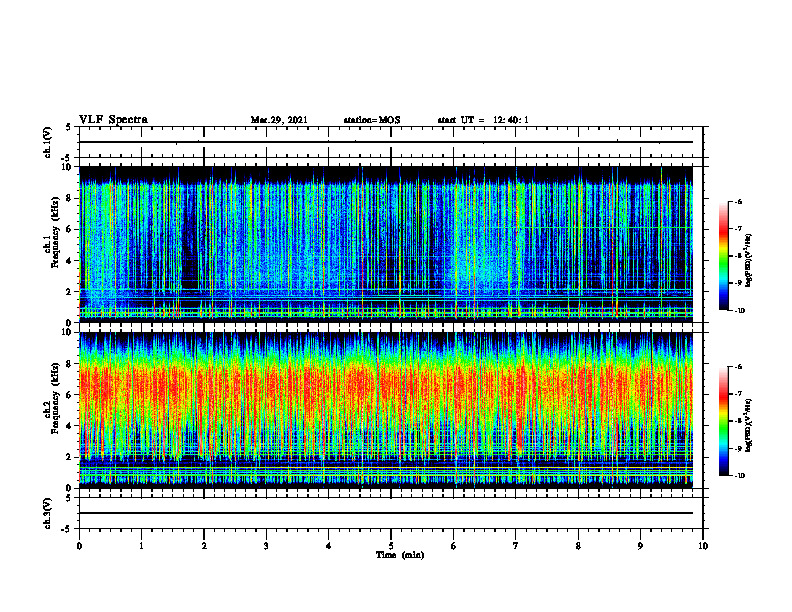Image resolution: width=792 pixels, height=612 pixels.
Task: Click the "ch.3(V)" vertical axis label
Action: 47,513
